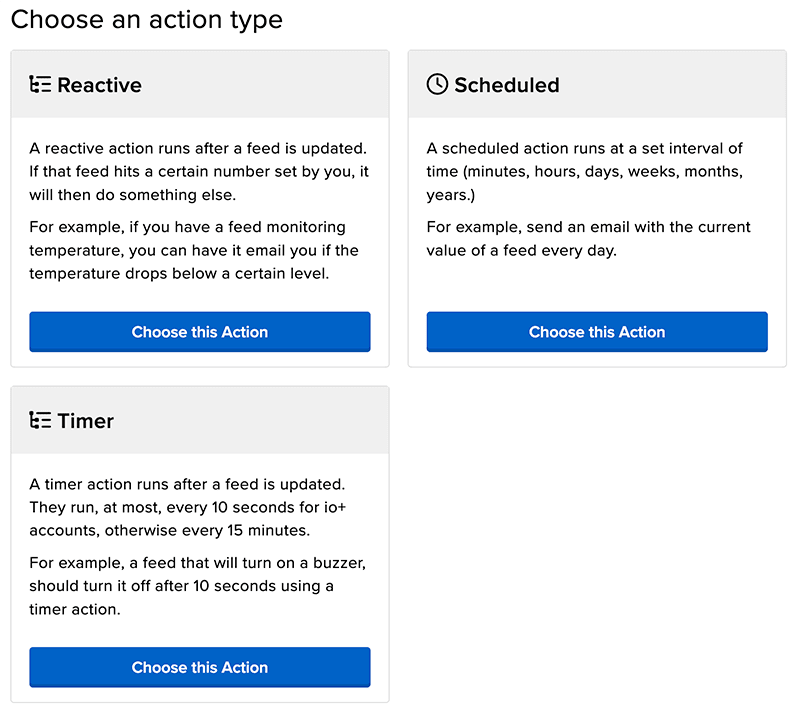Click the gray header of Timer card
This screenshot has width=800, height=717.
pos(200,420)
